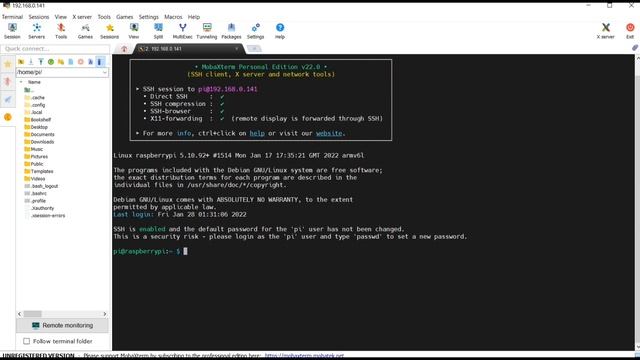Select the Desktop folder
640x360 pixels.
(x=36, y=127)
